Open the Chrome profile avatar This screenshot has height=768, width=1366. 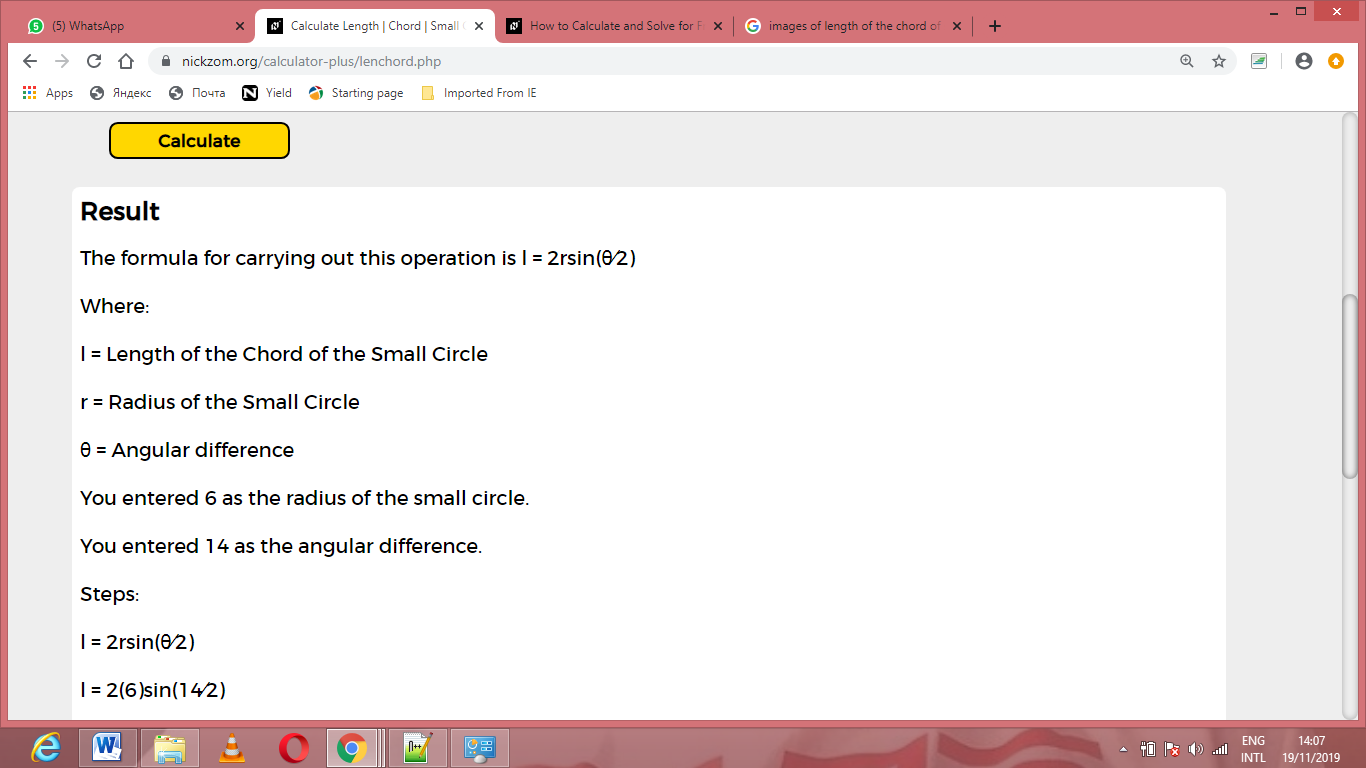[1303, 61]
